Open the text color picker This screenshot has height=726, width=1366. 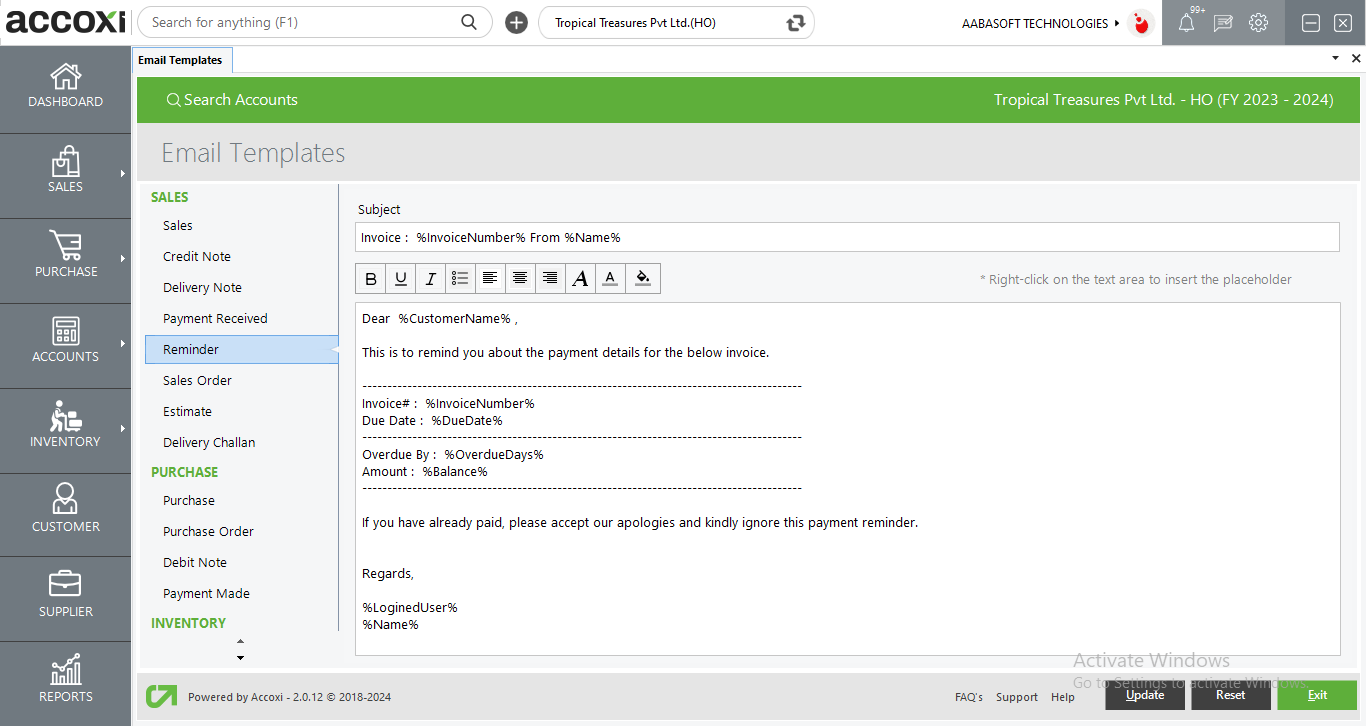pyautogui.click(x=610, y=279)
